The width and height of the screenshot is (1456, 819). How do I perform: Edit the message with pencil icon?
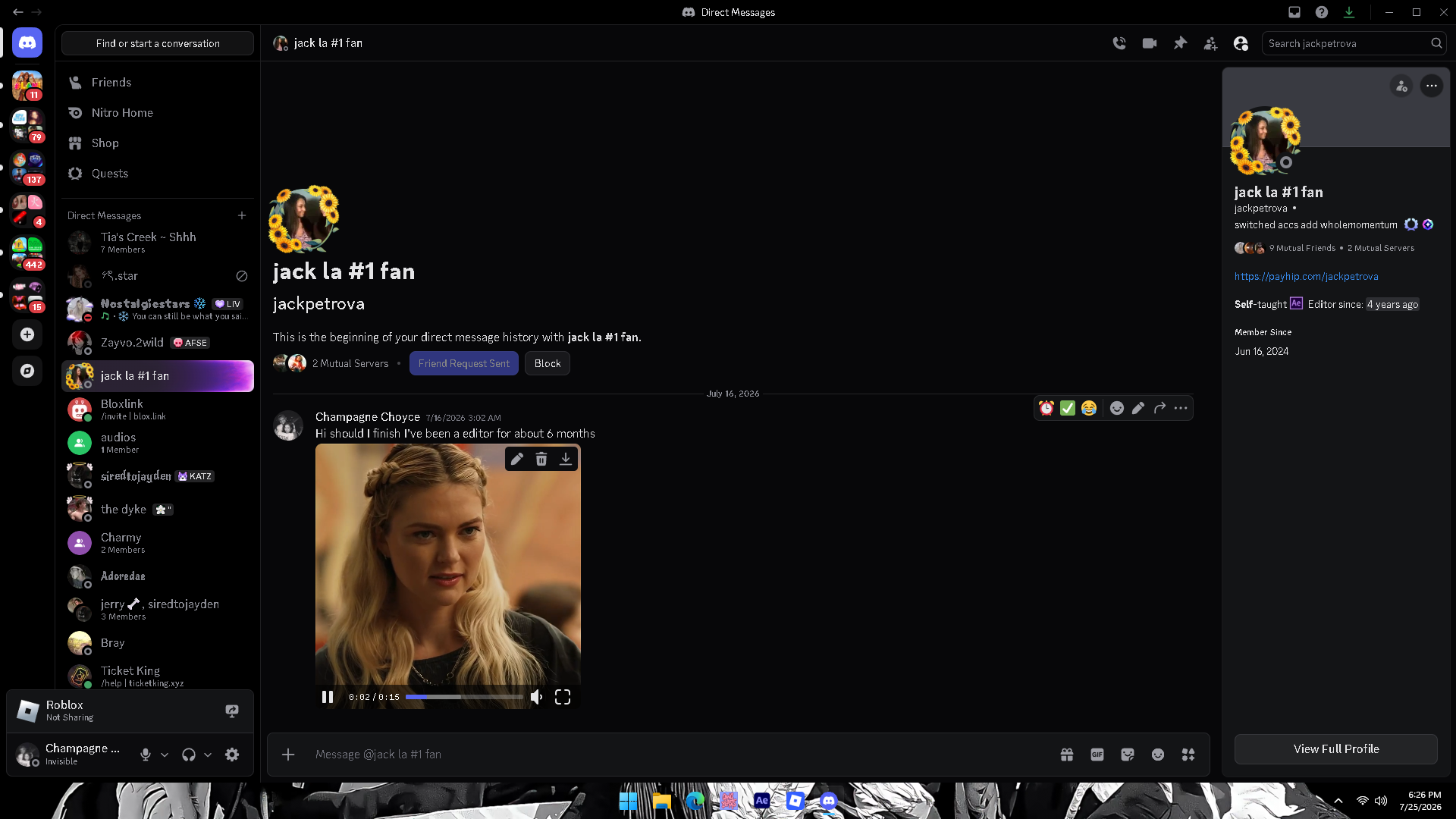click(x=1138, y=408)
